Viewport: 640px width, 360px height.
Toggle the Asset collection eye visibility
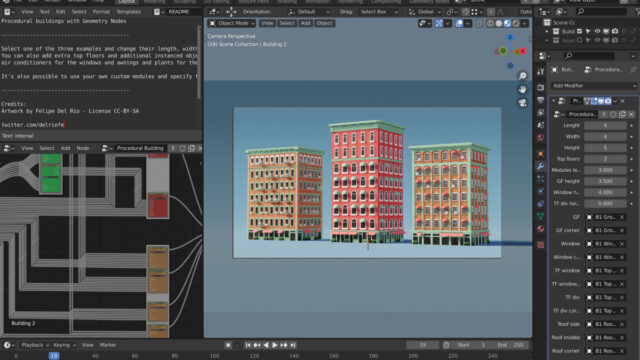click(x=597, y=40)
